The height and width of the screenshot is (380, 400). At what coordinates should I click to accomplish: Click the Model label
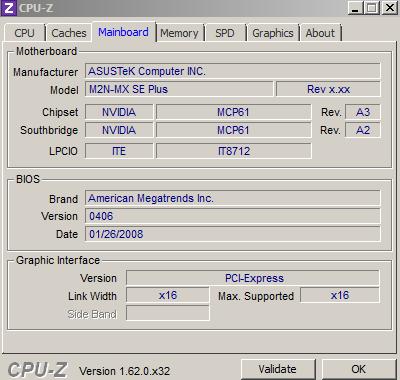[64, 90]
